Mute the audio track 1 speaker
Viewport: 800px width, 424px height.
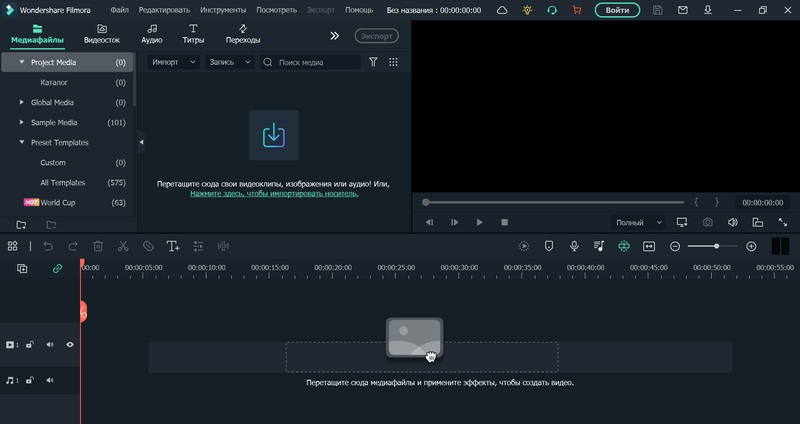tap(50, 380)
